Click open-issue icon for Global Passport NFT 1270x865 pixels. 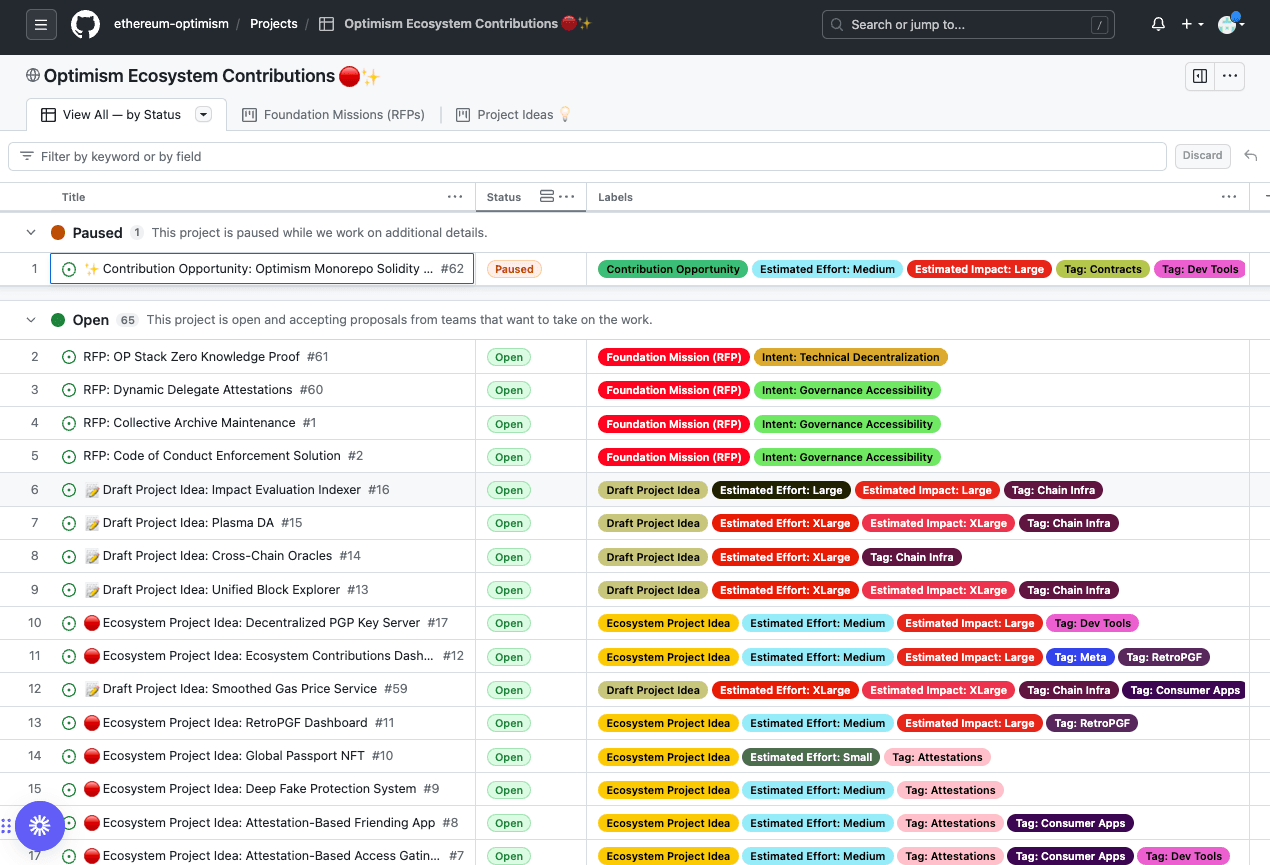click(x=69, y=756)
